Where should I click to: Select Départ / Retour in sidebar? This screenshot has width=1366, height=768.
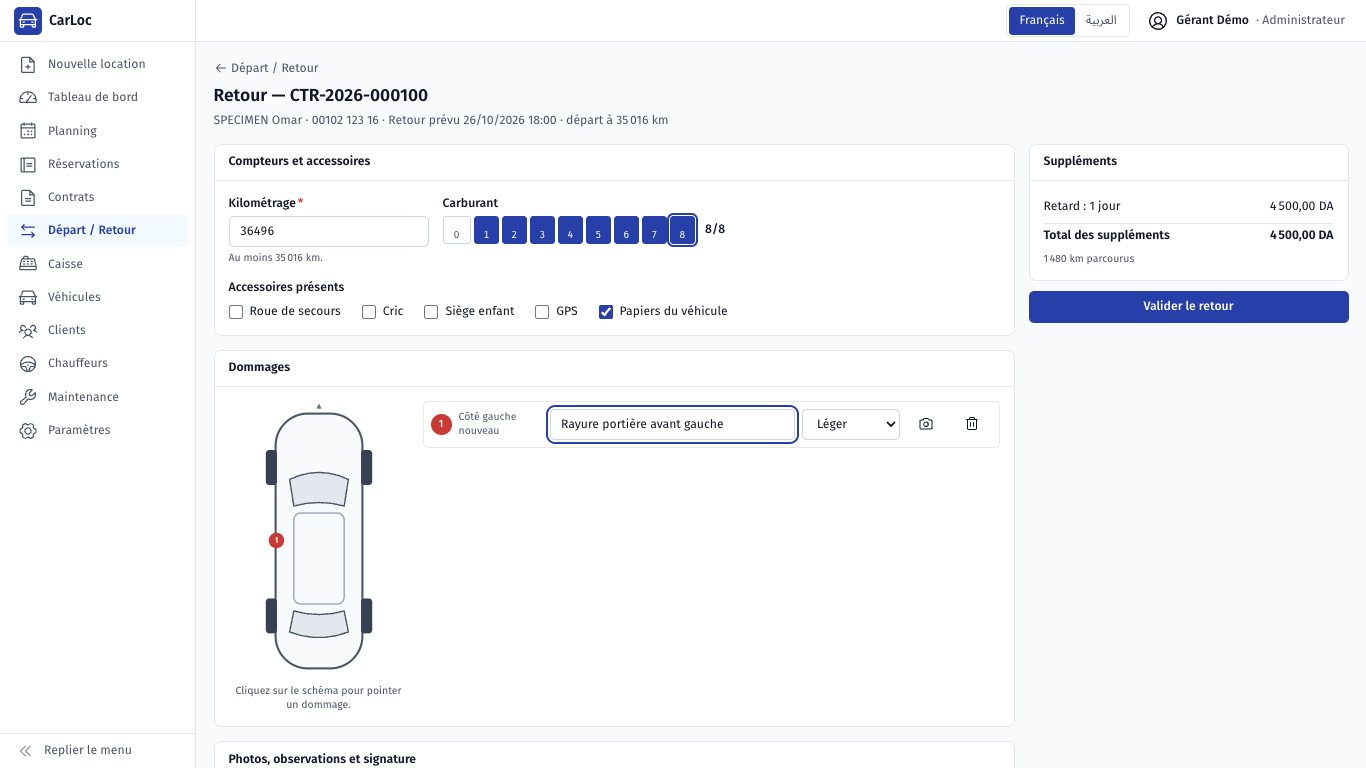(97, 230)
